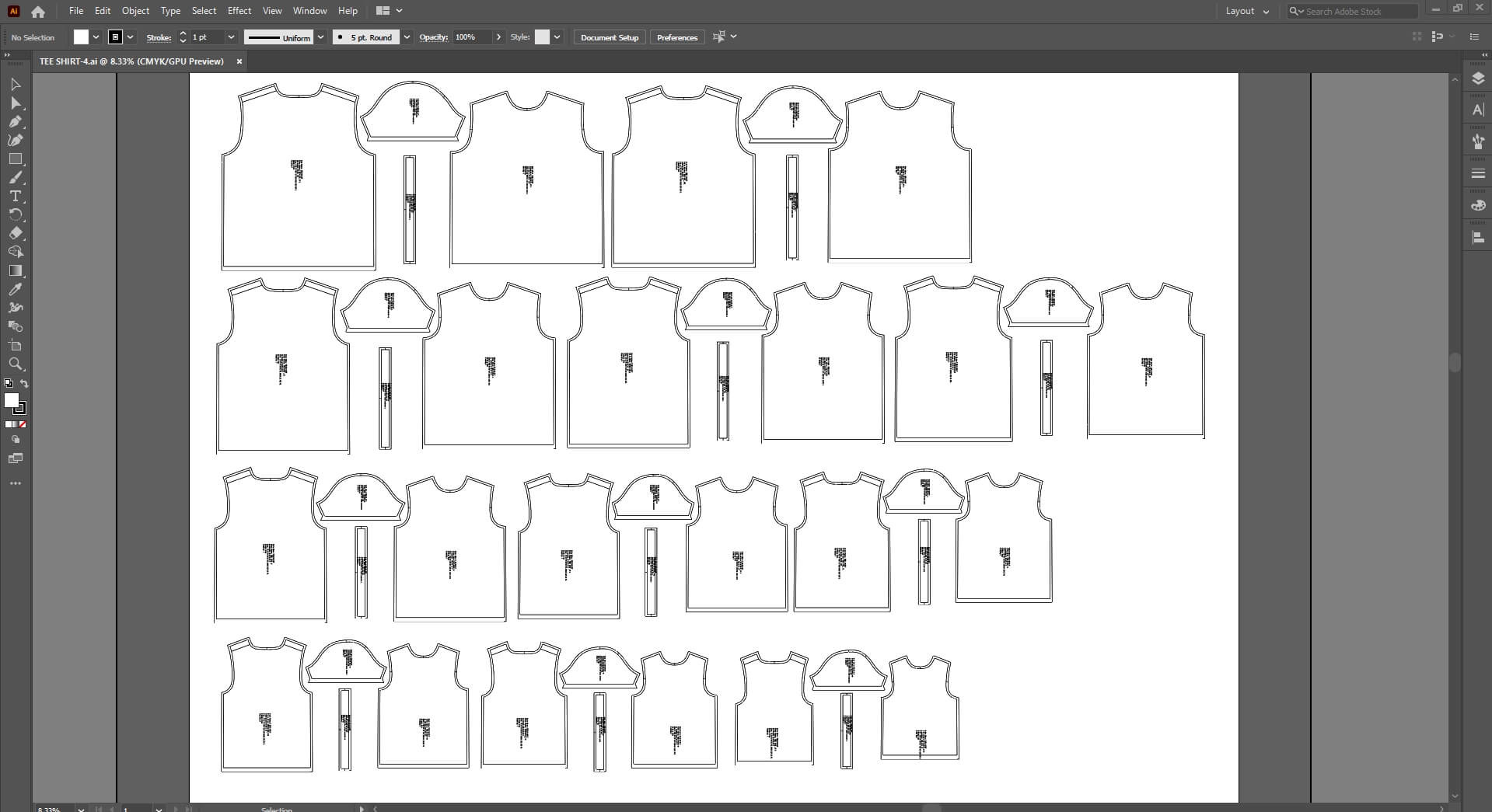
Task: Expand the tools panel double arrows
Action: tap(7, 55)
